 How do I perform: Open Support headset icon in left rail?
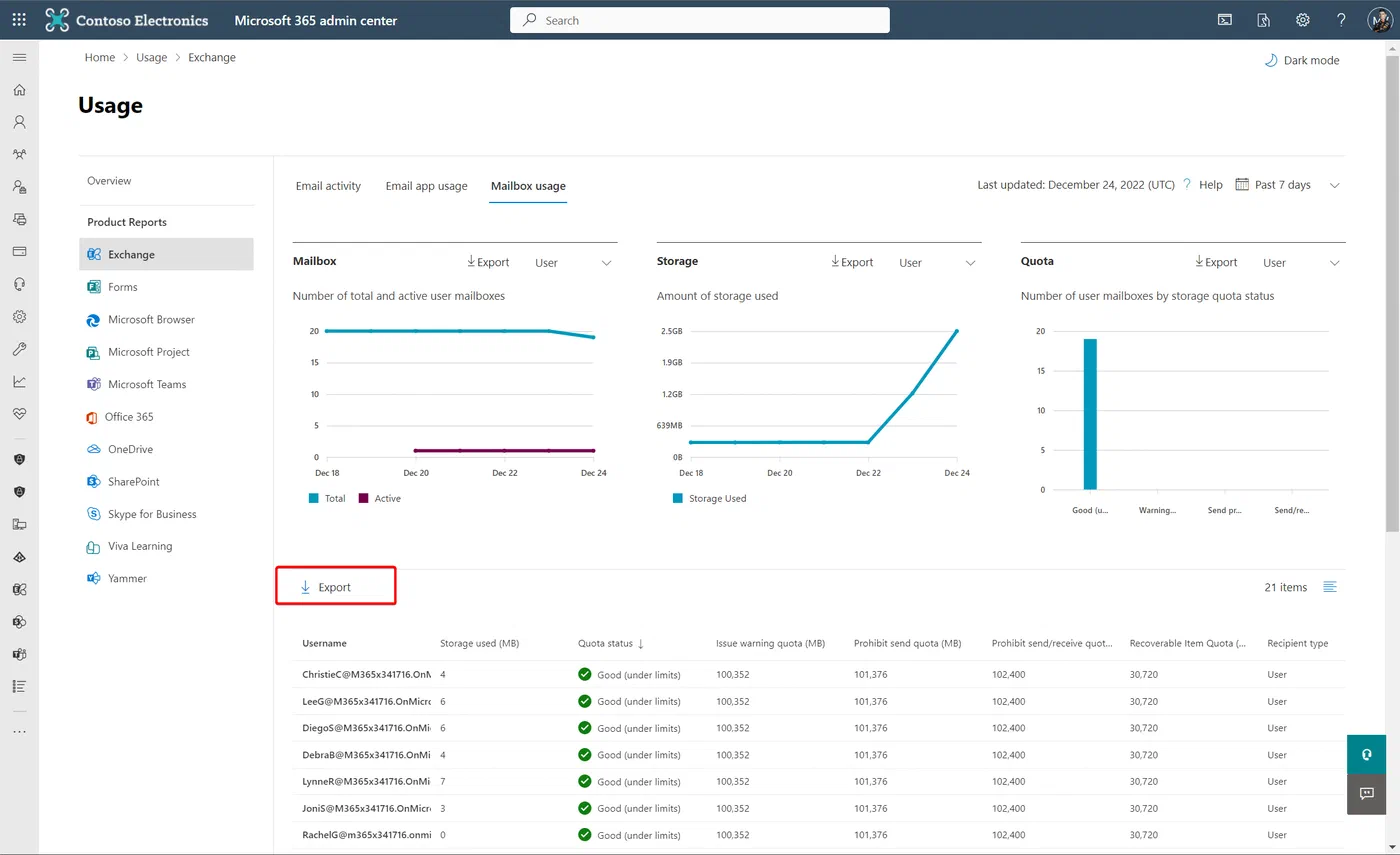[19, 284]
